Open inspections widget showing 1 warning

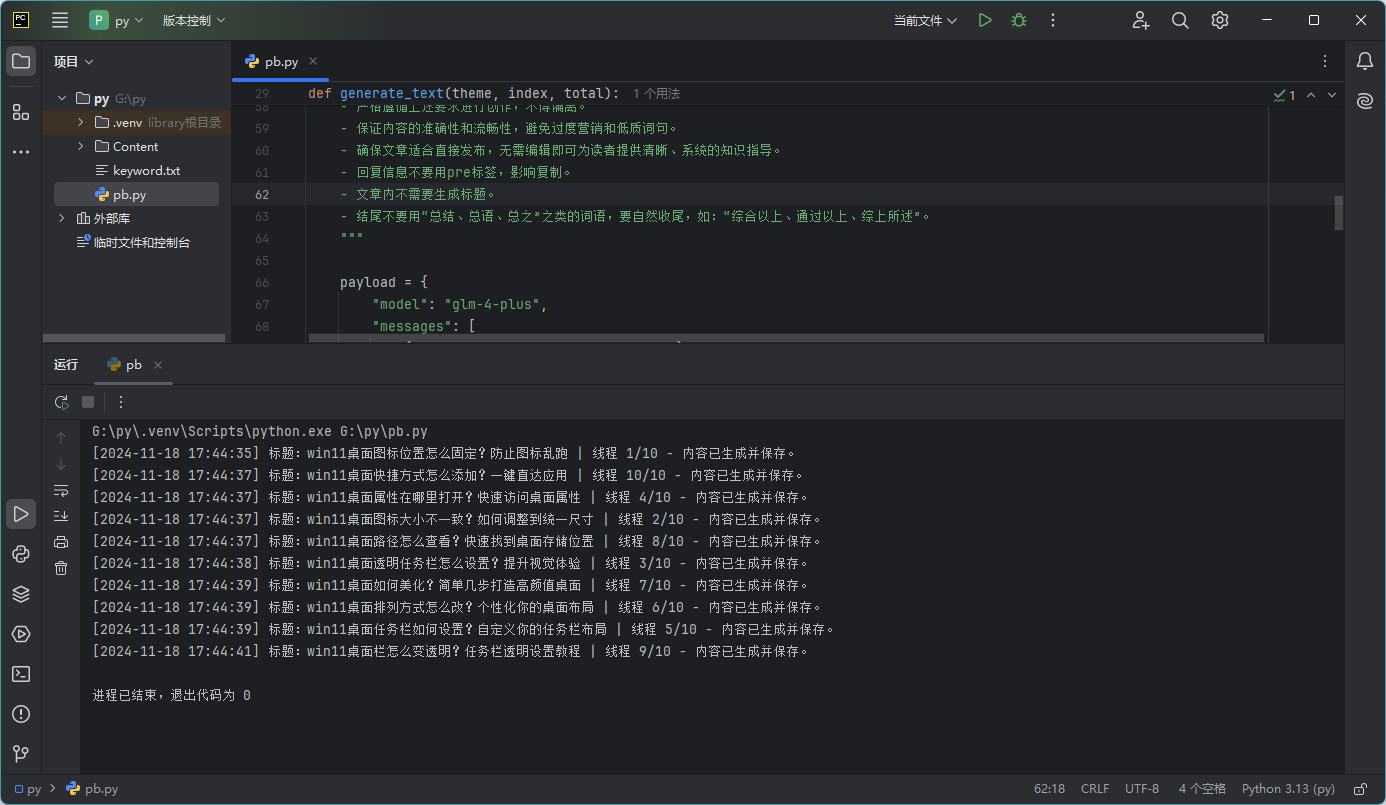point(1285,95)
